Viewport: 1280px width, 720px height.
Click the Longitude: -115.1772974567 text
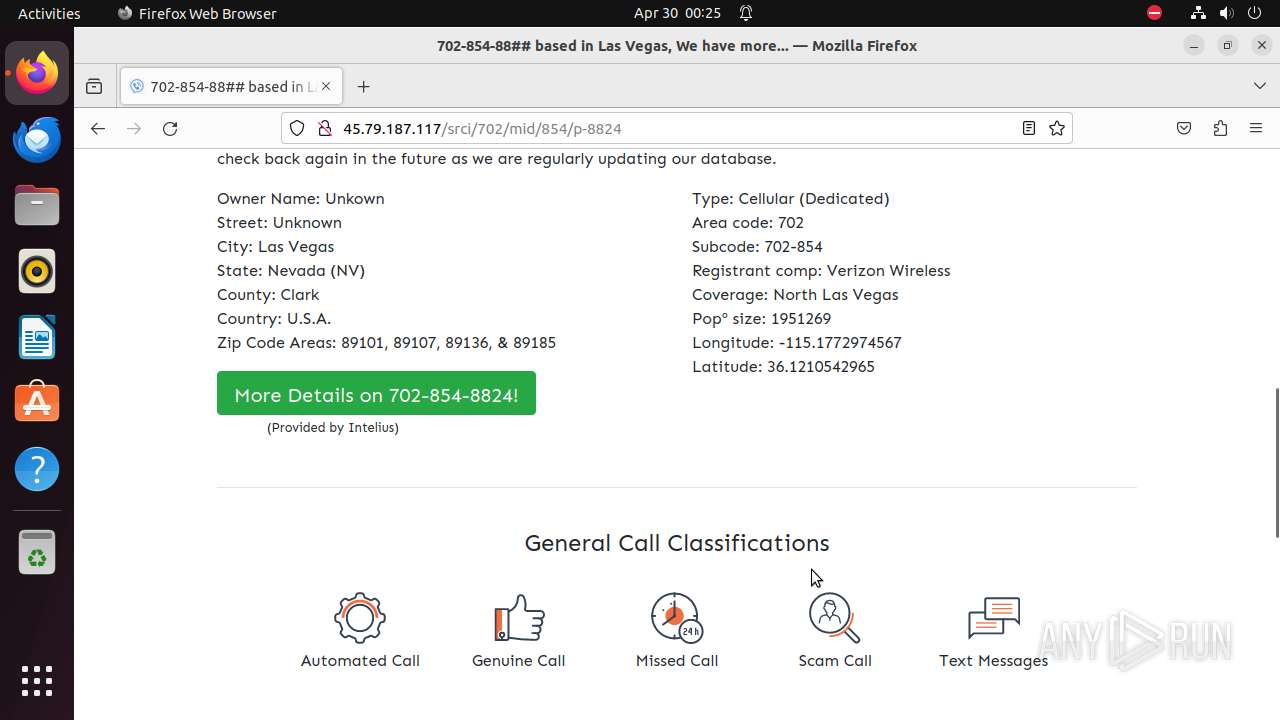click(x=797, y=343)
